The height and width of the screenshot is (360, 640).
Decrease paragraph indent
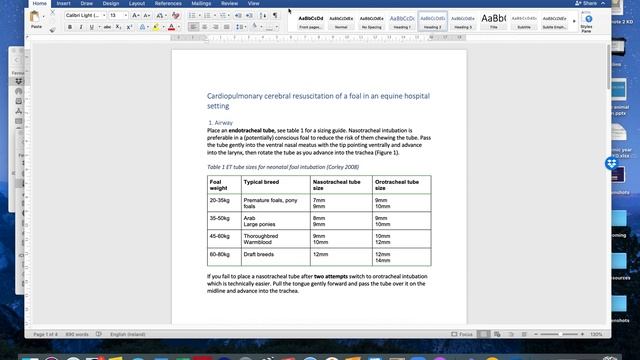click(238, 16)
